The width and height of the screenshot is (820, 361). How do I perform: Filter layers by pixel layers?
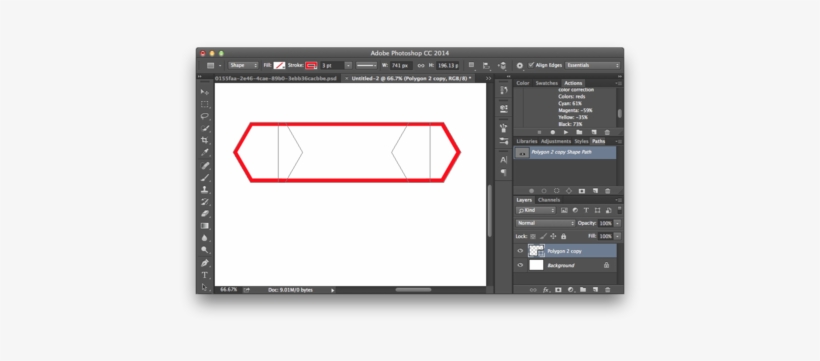pos(564,210)
